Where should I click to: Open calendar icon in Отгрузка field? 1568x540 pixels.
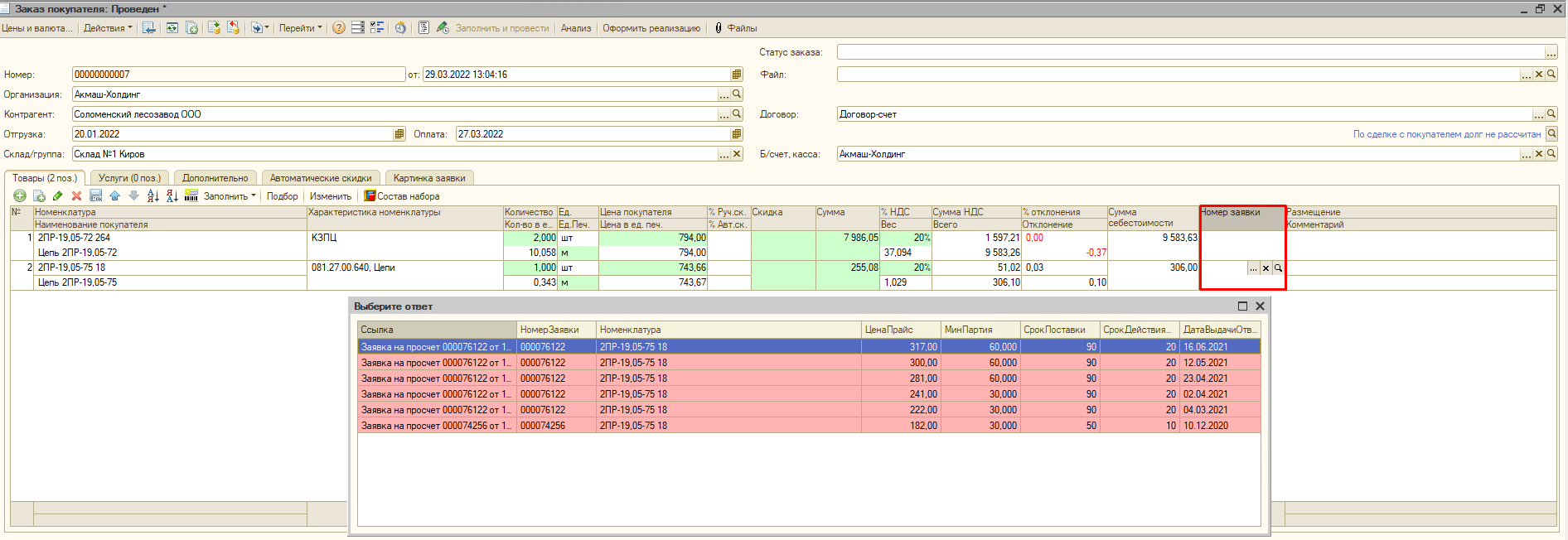click(x=399, y=134)
